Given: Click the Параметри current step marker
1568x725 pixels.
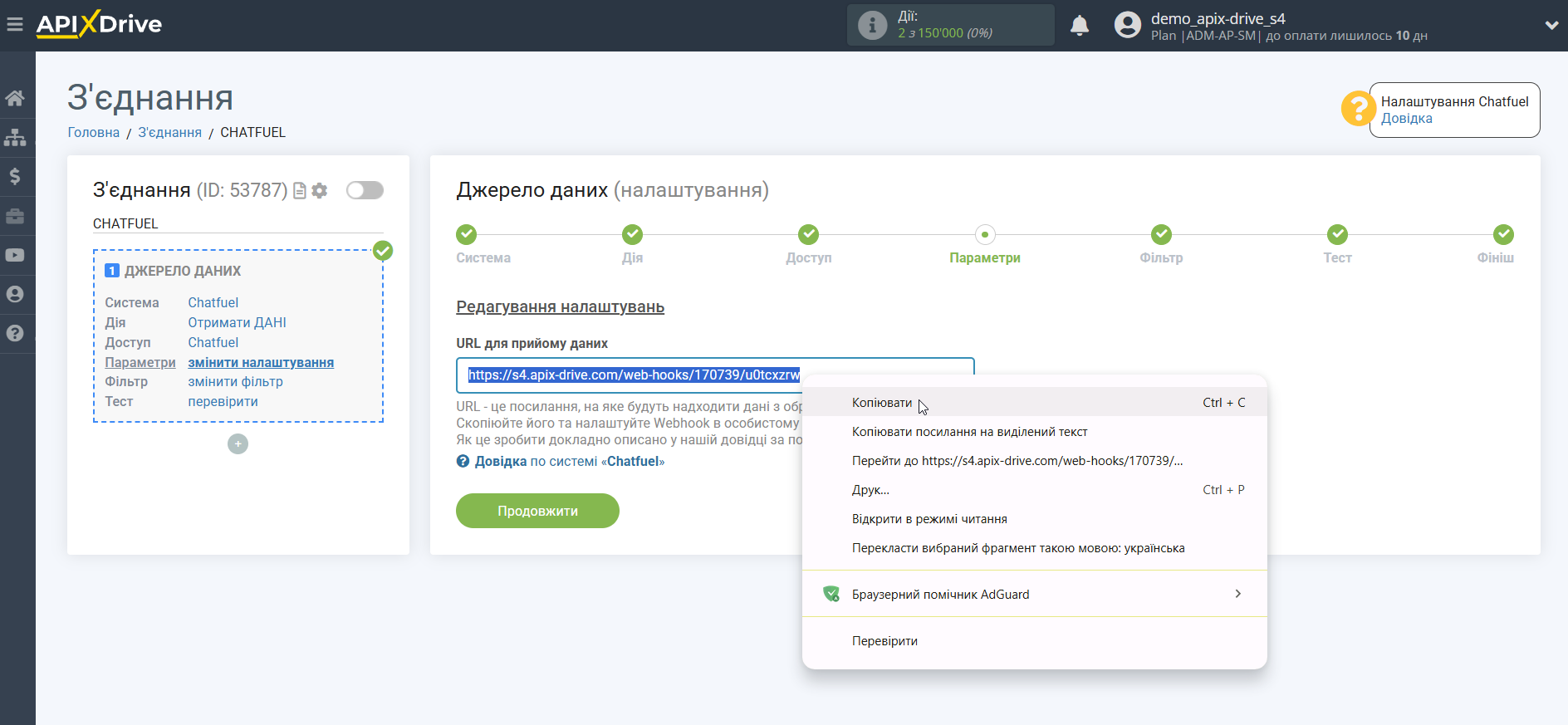Looking at the screenshot, I should pyautogui.click(x=985, y=234).
